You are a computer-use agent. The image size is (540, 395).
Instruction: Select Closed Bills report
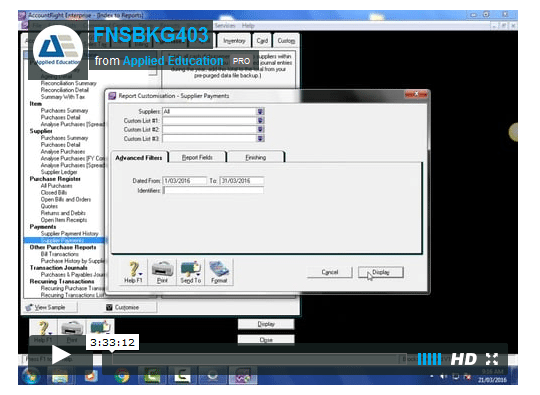54,193
